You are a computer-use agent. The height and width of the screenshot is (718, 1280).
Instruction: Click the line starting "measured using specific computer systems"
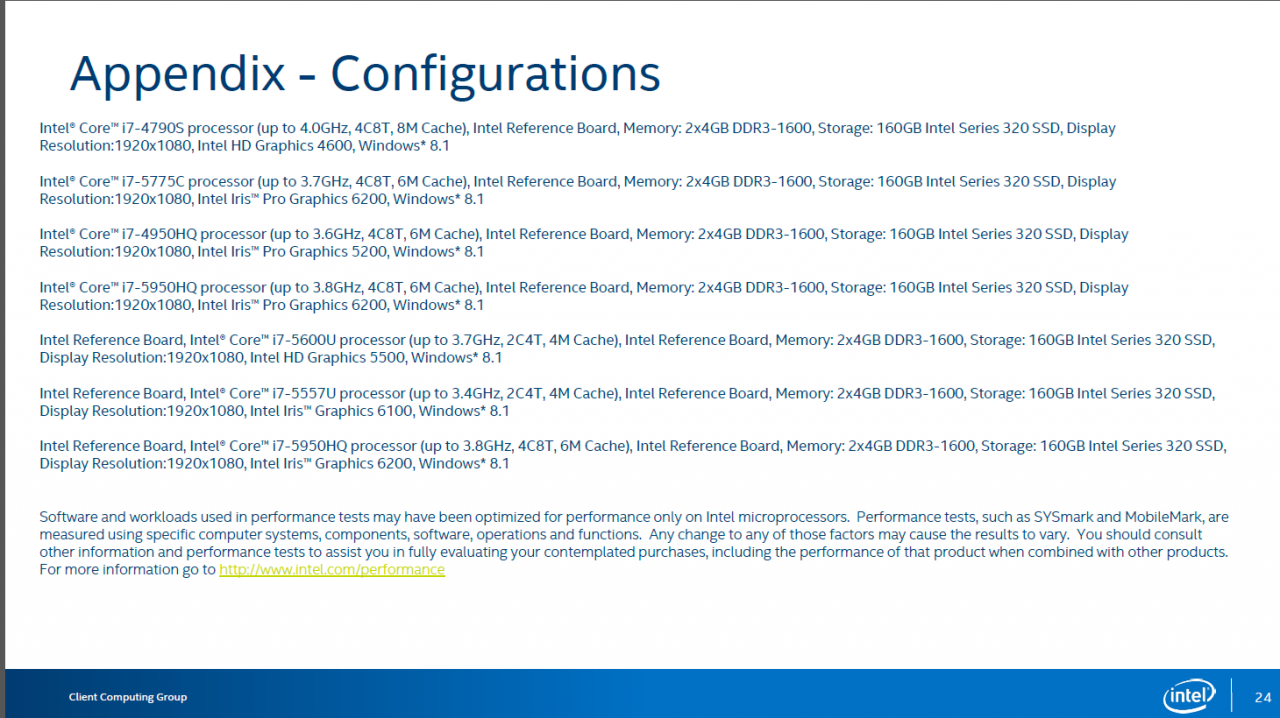point(621,534)
